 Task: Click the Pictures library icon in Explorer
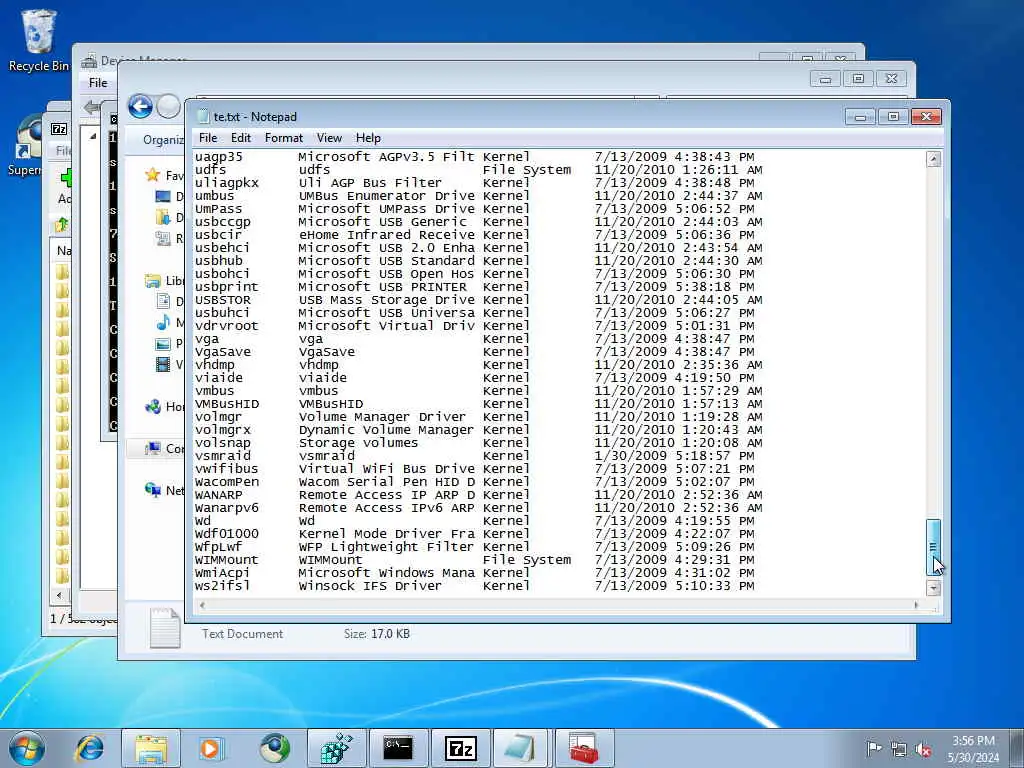tap(163, 344)
